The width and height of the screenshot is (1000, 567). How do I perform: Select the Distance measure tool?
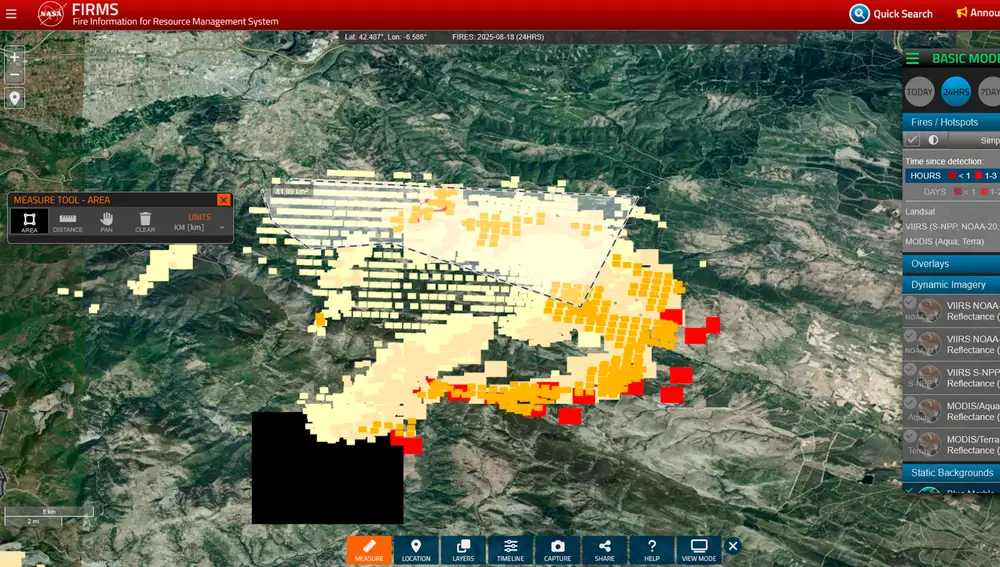coord(68,222)
